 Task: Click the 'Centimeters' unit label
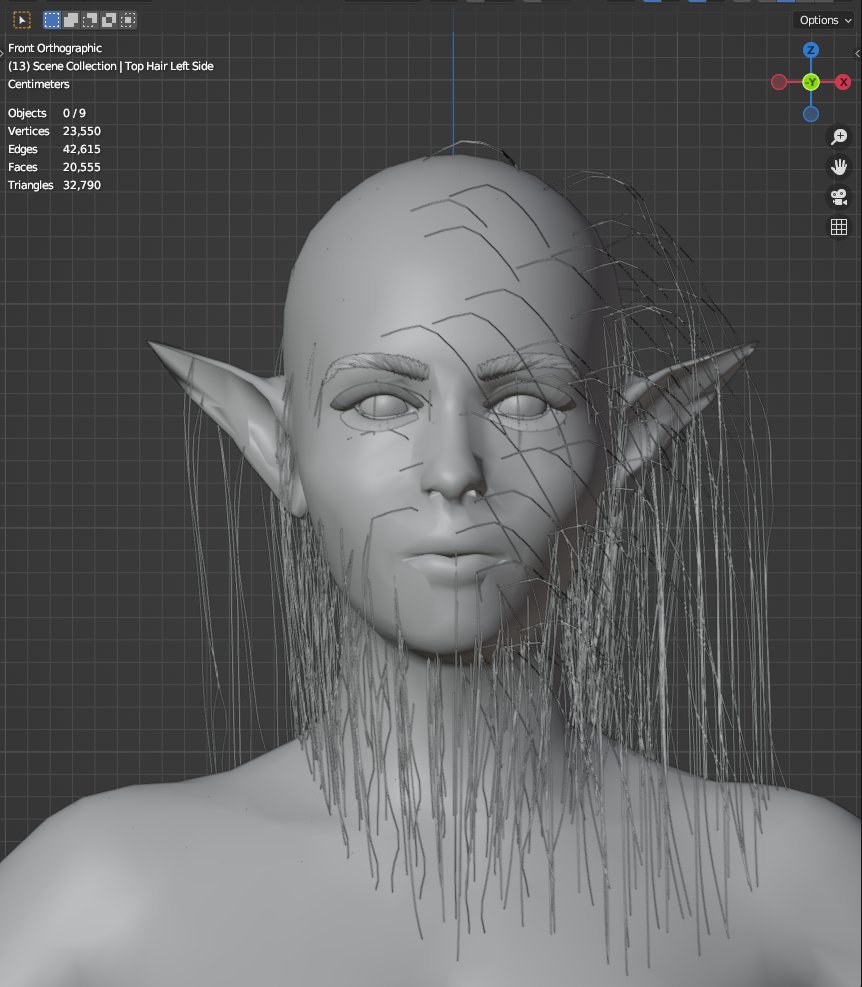pos(38,84)
